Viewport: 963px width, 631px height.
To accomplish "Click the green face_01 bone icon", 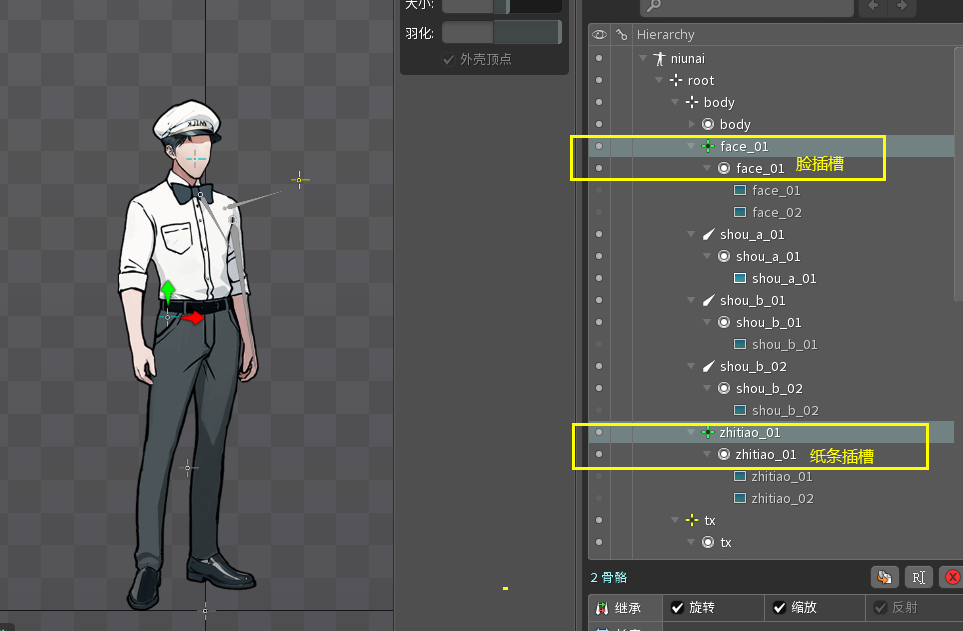I will coord(708,147).
